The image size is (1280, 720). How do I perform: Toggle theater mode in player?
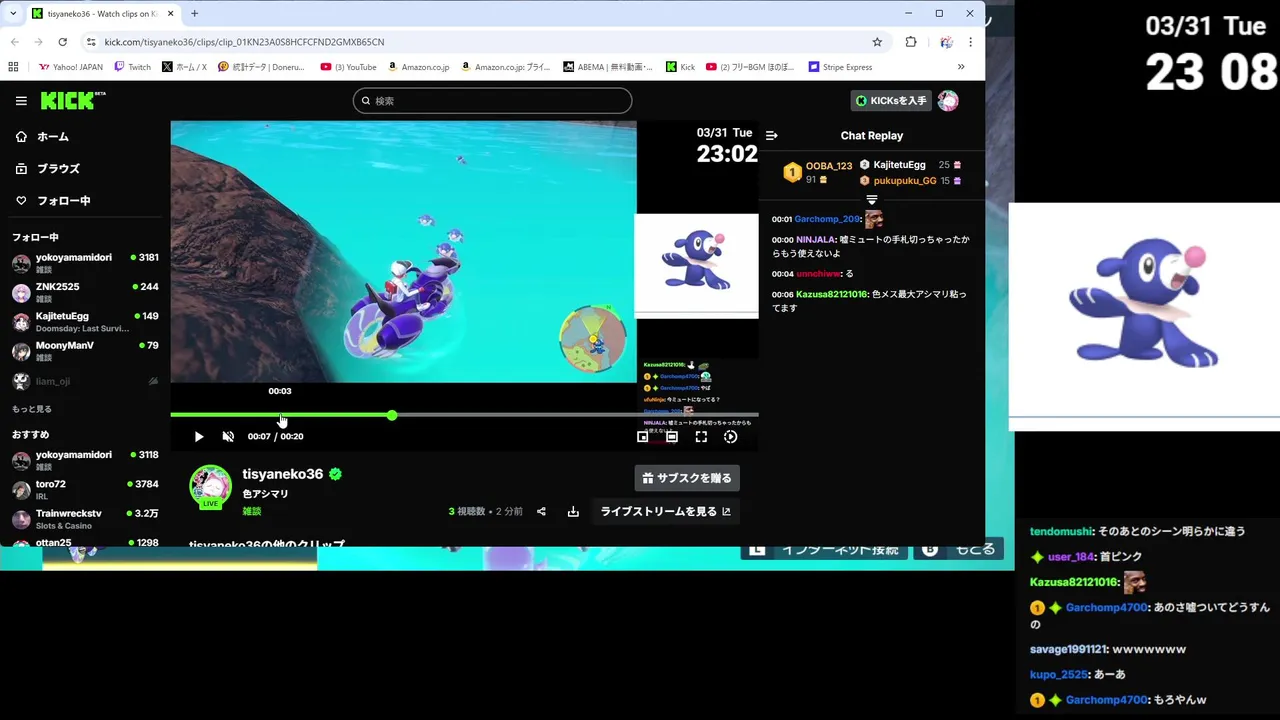click(x=672, y=437)
